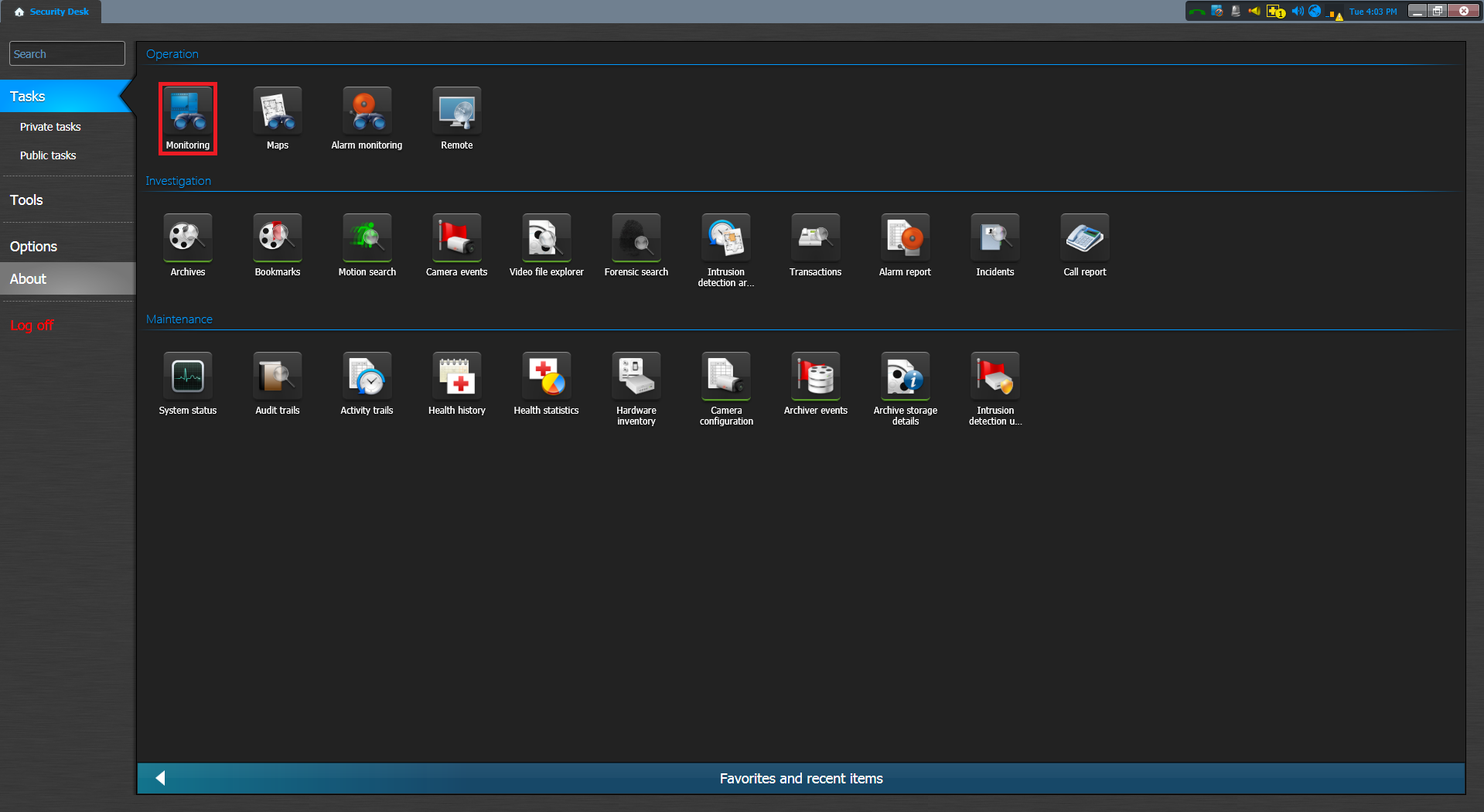Select Private tasks in sidebar

pyautogui.click(x=50, y=127)
